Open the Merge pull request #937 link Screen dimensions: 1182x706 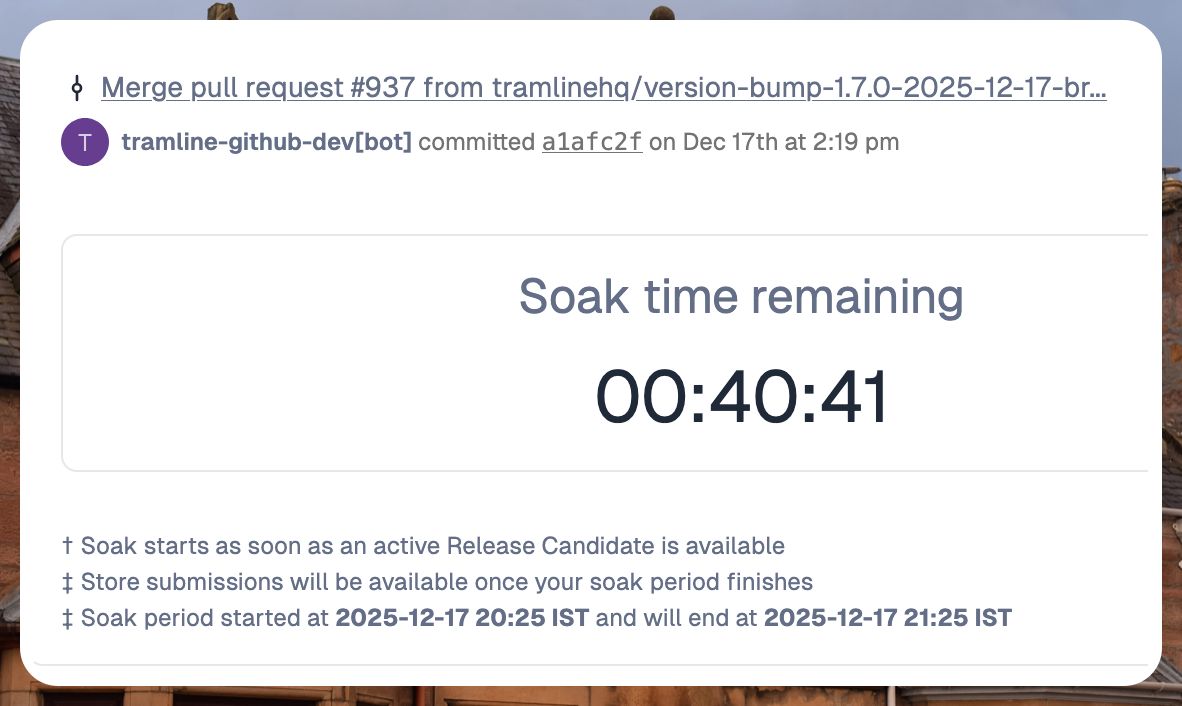click(603, 88)
